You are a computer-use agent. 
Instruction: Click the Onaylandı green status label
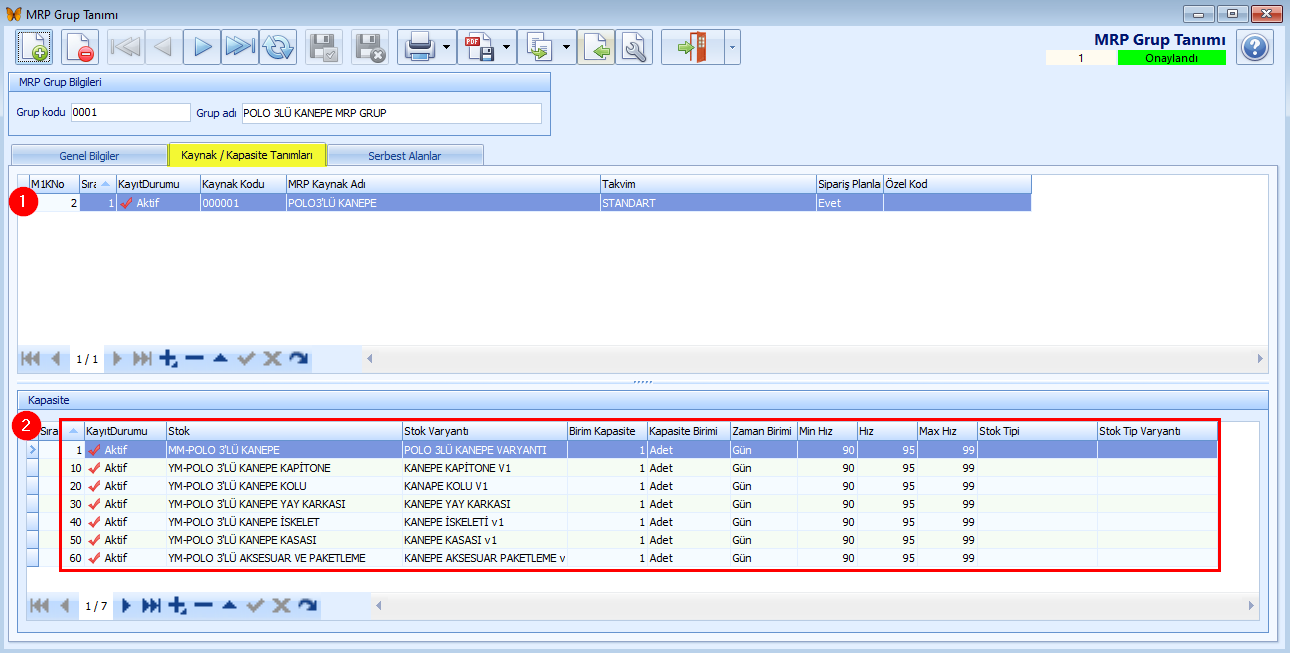(1171, 58)
